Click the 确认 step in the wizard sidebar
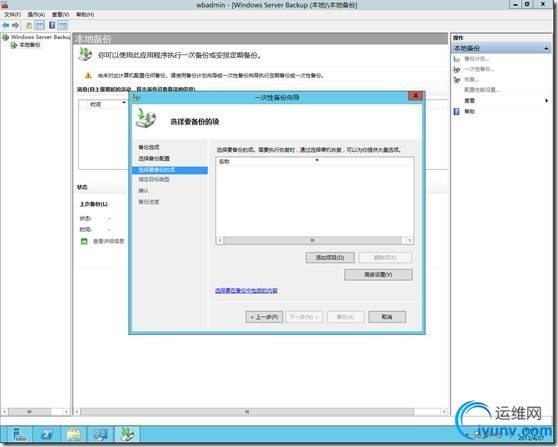Viewport: 558px width, 447px height. 143,191
